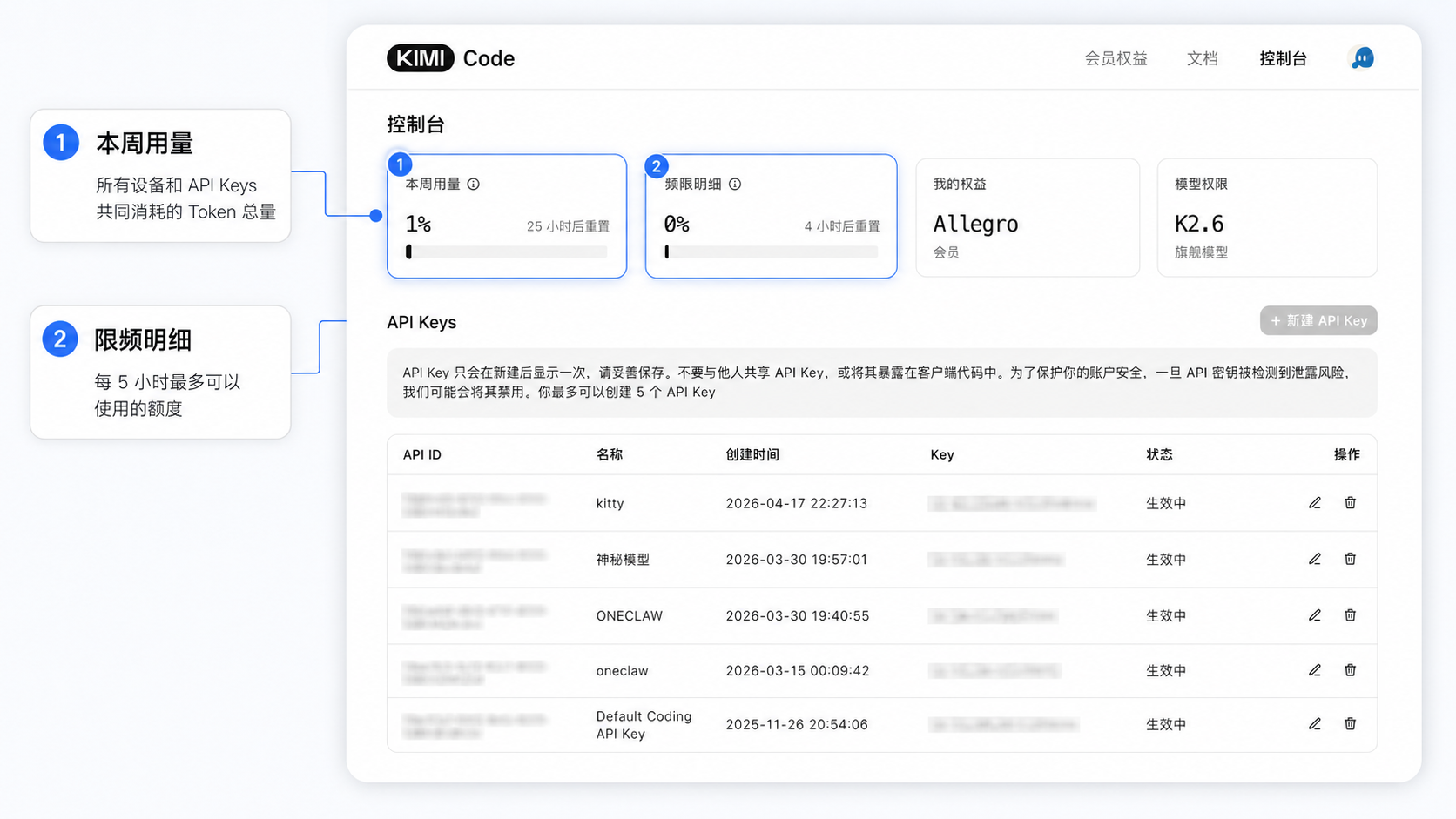Edit the Default Coding API Key
Viewport: 1456px width, 819px height.
1315,724
